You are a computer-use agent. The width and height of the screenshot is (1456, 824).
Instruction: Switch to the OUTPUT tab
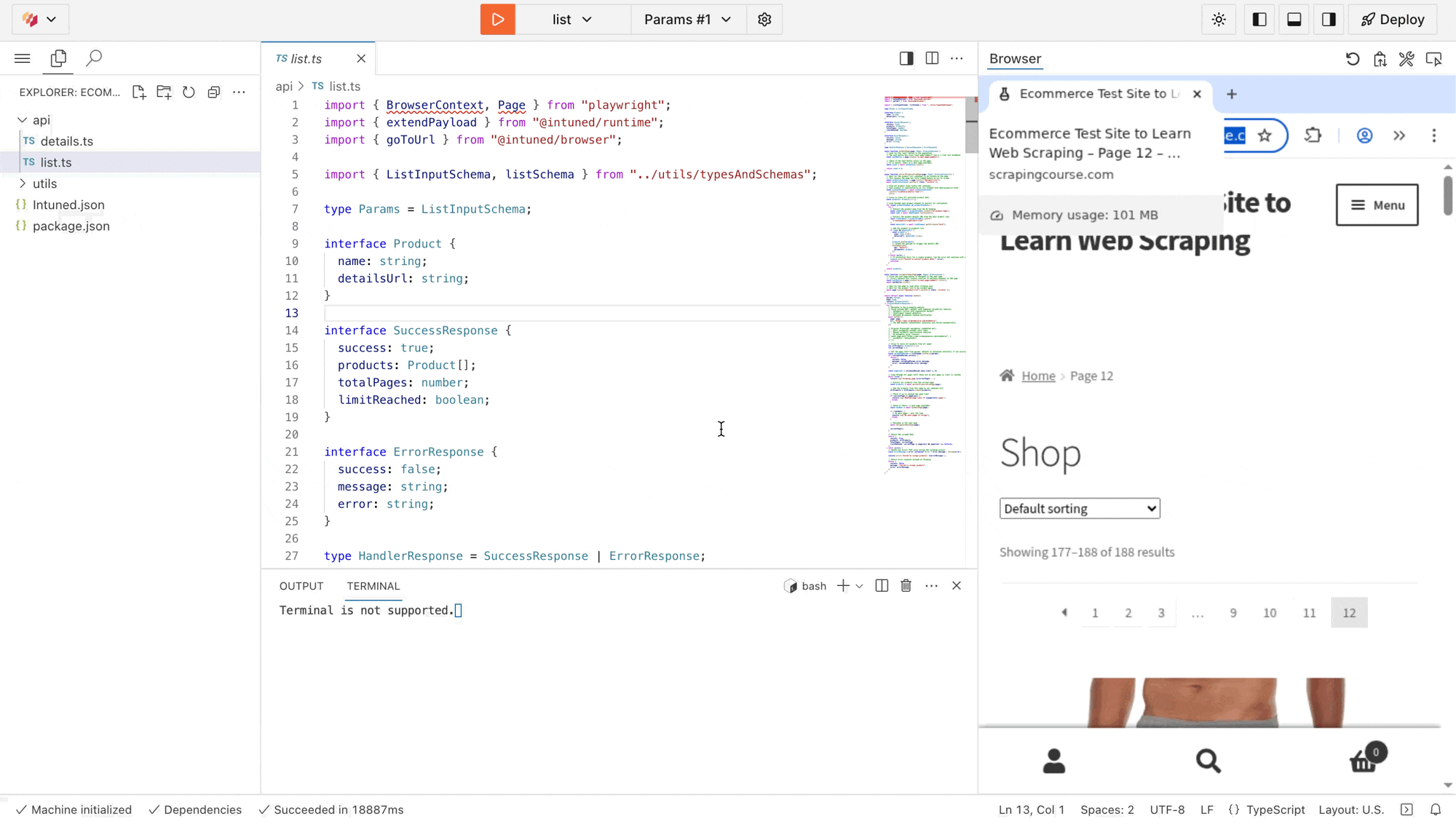(301, 586)
